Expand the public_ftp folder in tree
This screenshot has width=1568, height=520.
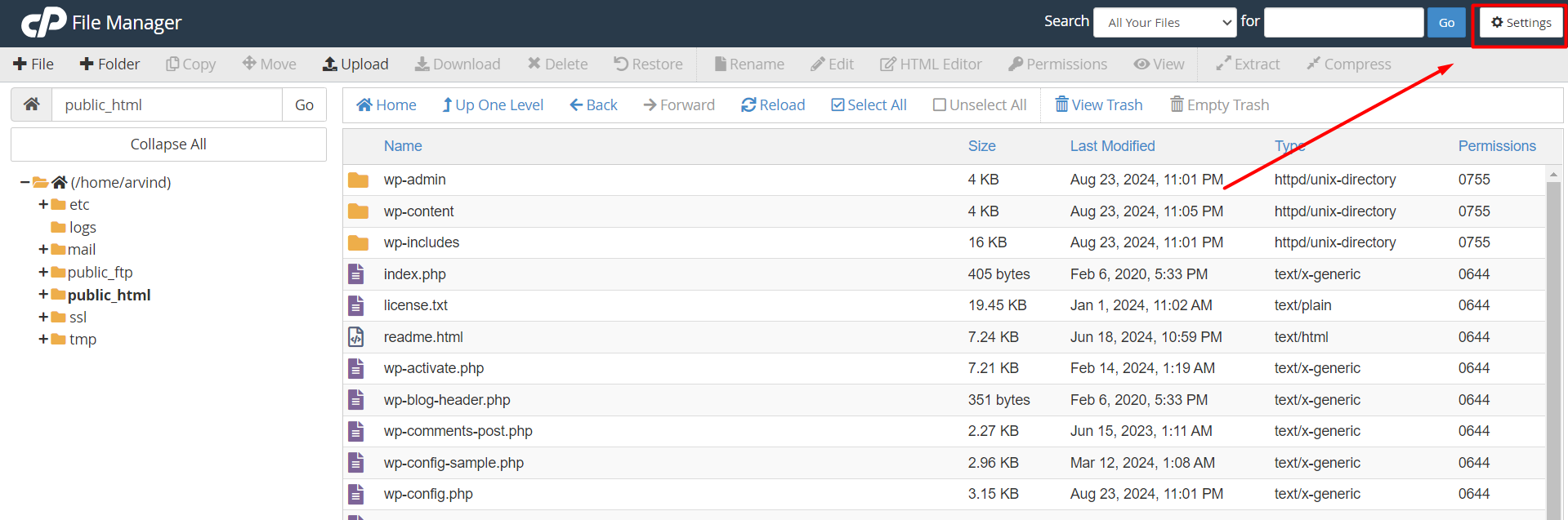pyautogui.click(x=43, y=272)
